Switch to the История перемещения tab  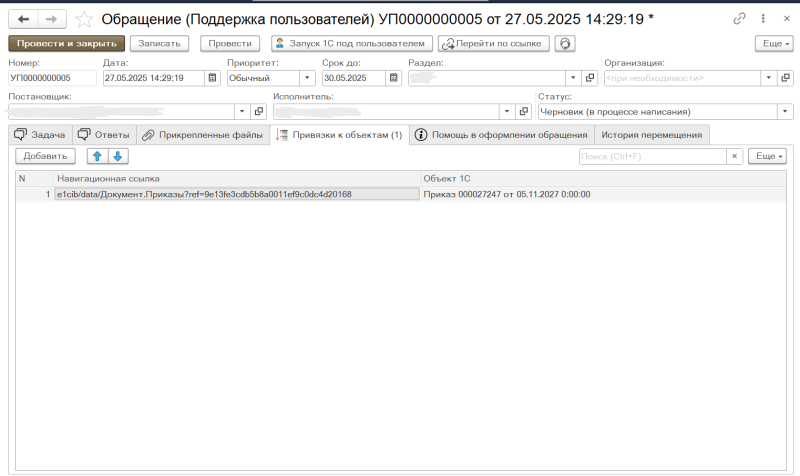tap(652, 135)
